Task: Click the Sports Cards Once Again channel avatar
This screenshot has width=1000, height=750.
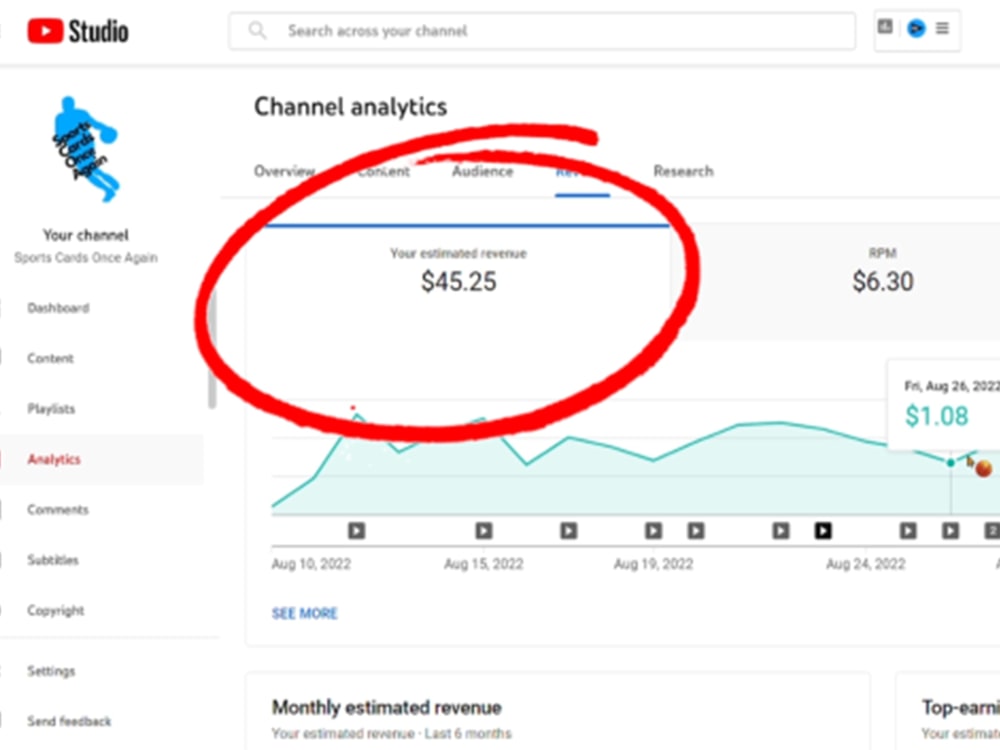Action: pos(85,149)
